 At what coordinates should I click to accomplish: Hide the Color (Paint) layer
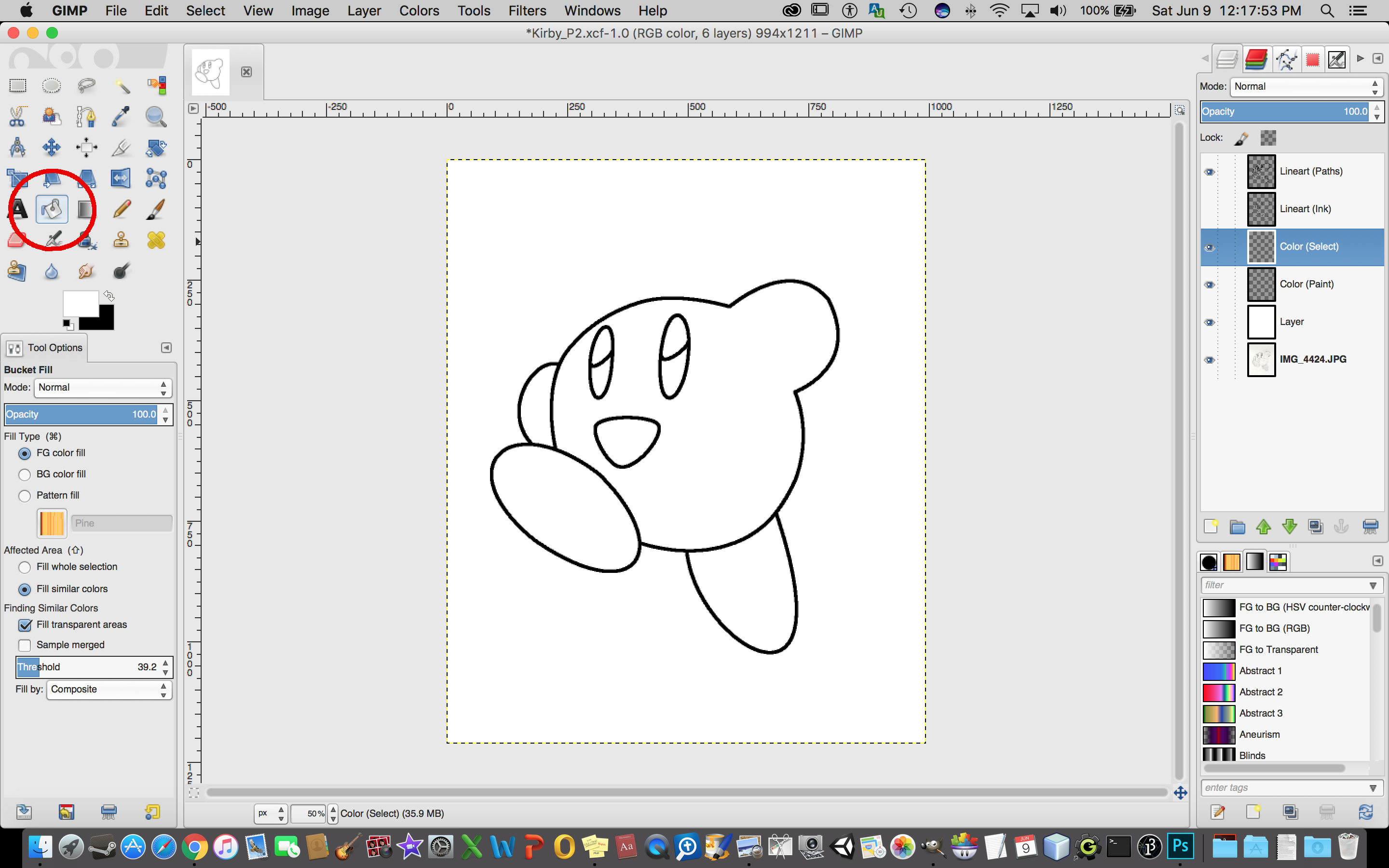pyautogui.click(x=1210, y=285)
